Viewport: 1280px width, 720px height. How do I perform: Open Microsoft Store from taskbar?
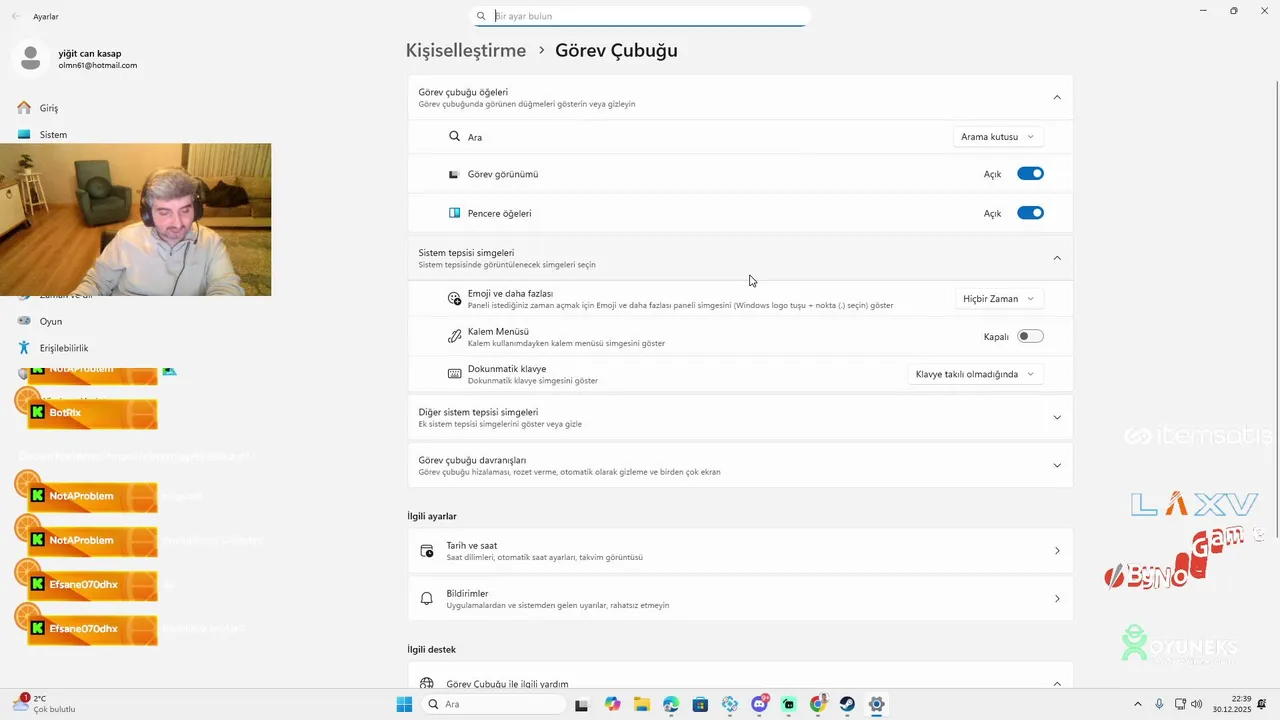(x=700, y=704)
